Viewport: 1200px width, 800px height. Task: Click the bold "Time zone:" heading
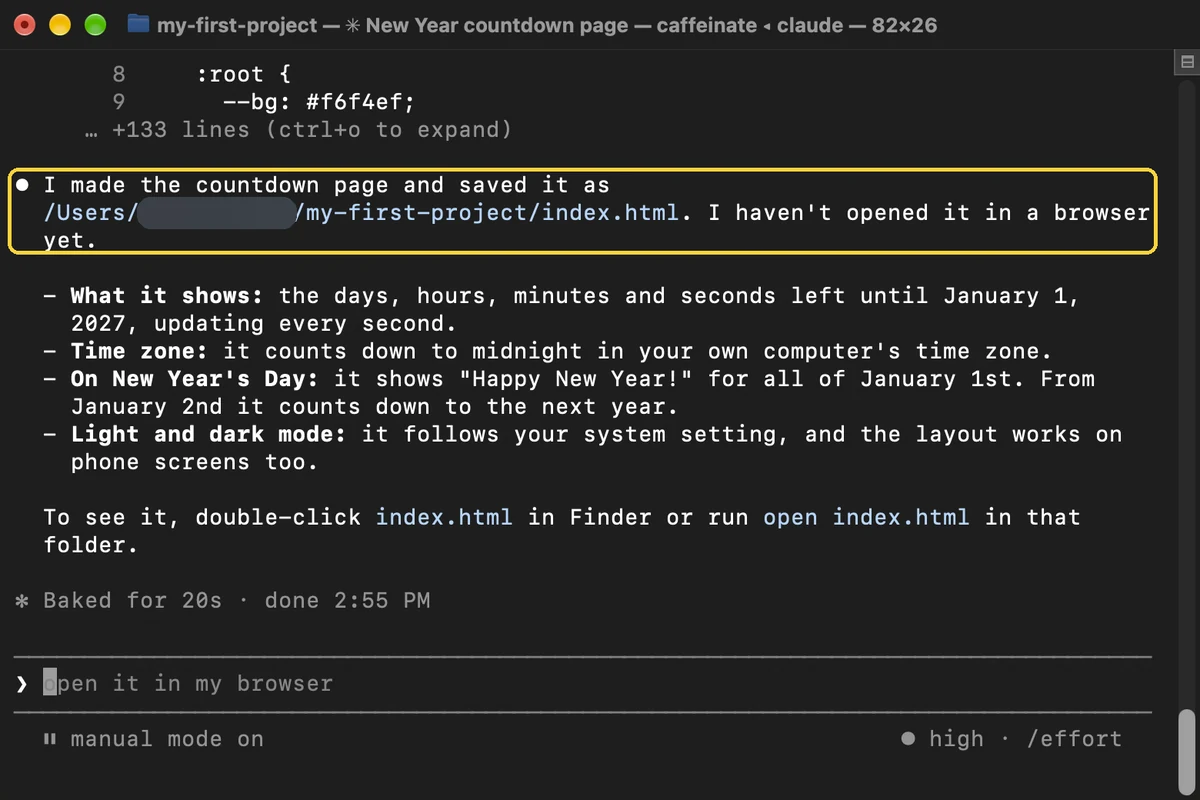coord(140,351)
